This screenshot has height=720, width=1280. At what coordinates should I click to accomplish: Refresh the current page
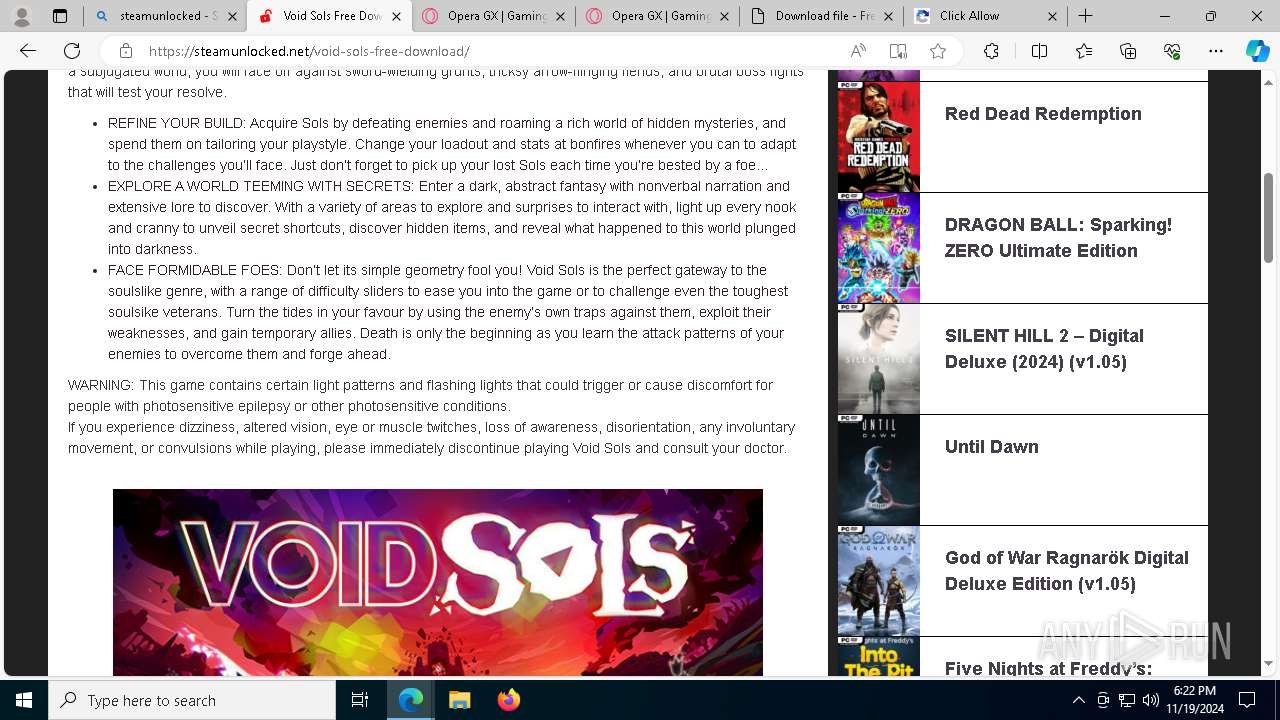tap(72, 51)
